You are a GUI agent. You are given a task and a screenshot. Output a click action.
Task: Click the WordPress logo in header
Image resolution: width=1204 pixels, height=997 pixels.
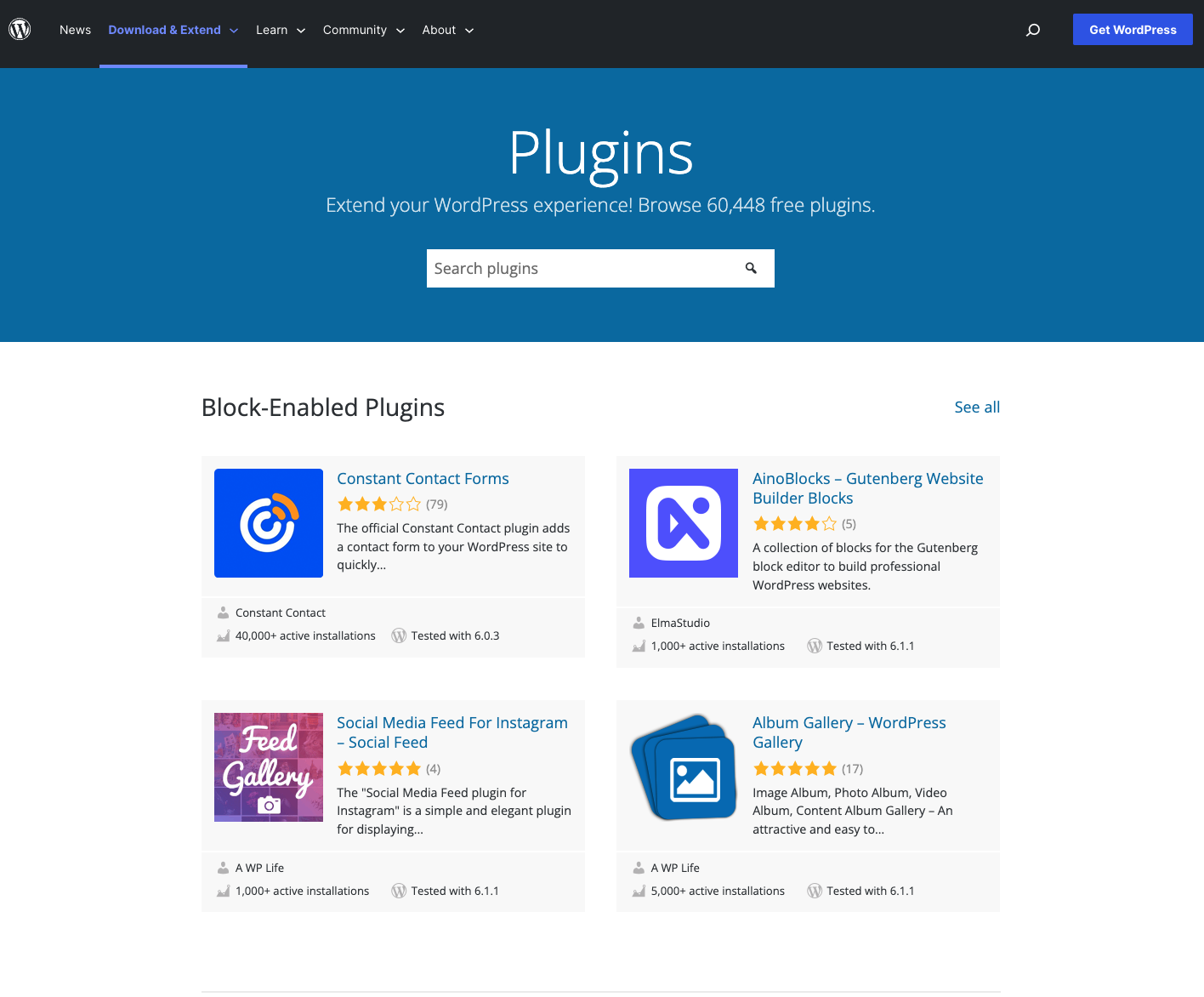click(20, 30)
